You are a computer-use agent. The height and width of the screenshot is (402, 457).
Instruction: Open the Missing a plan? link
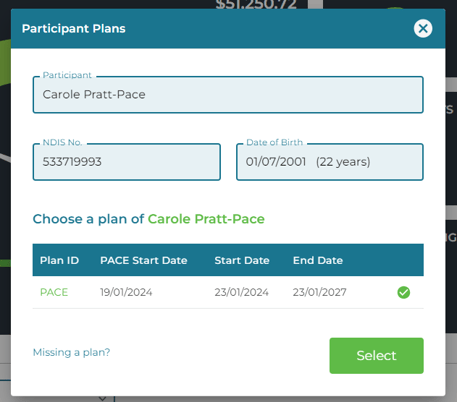(71, 352)
